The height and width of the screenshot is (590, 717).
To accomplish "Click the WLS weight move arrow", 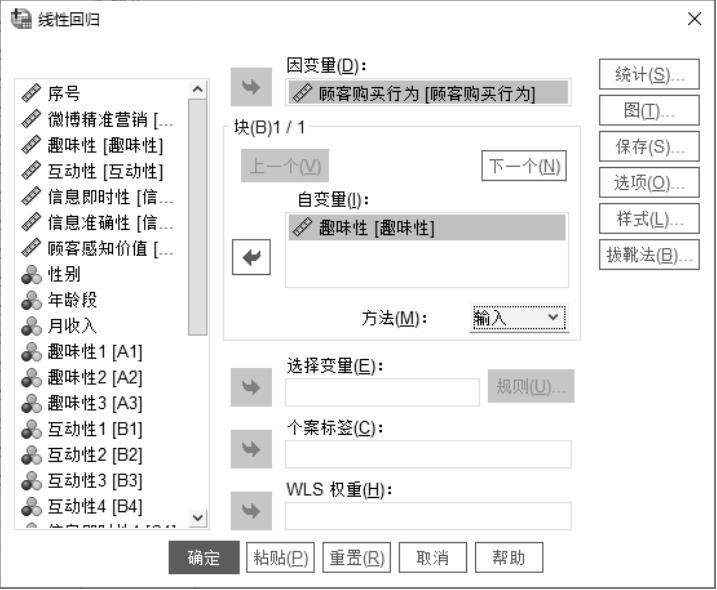I will [251, 511].
